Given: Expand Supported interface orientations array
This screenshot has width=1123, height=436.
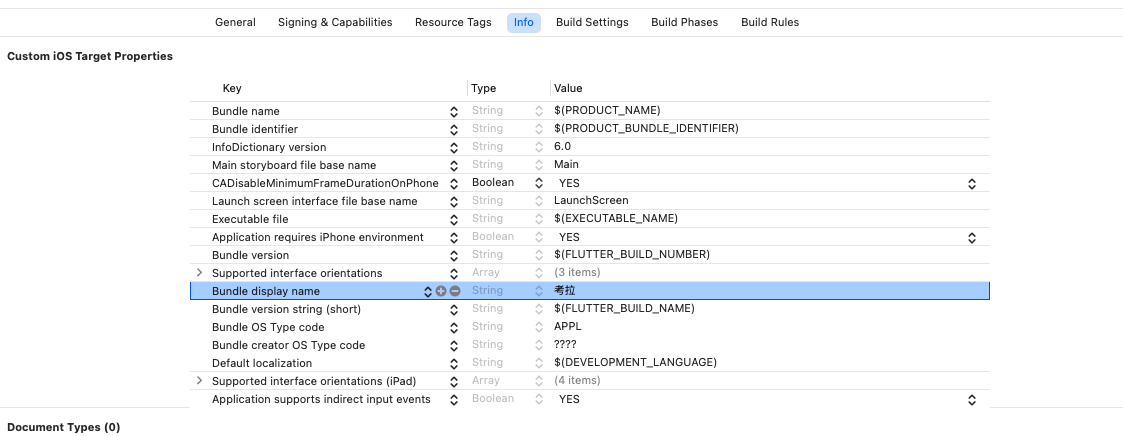Looking at the screenshot, I should [x=199, y=273].
